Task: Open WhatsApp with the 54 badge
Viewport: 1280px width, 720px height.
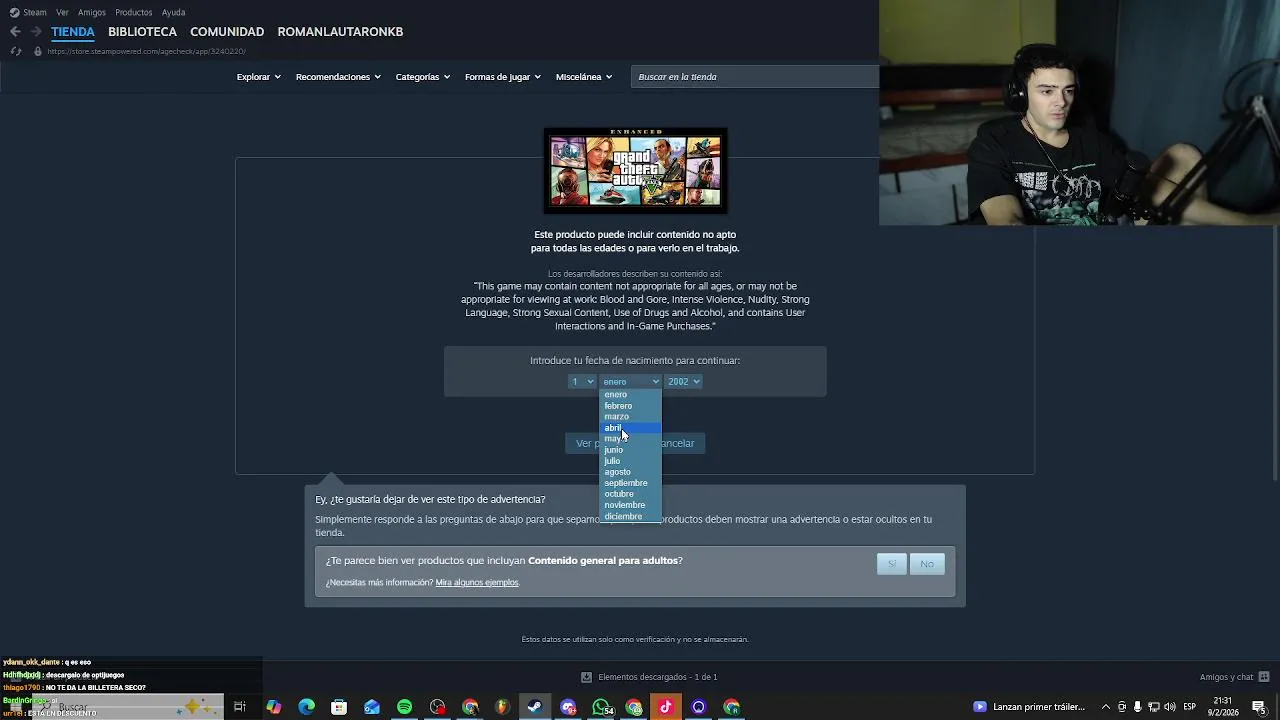Action: 601,707
